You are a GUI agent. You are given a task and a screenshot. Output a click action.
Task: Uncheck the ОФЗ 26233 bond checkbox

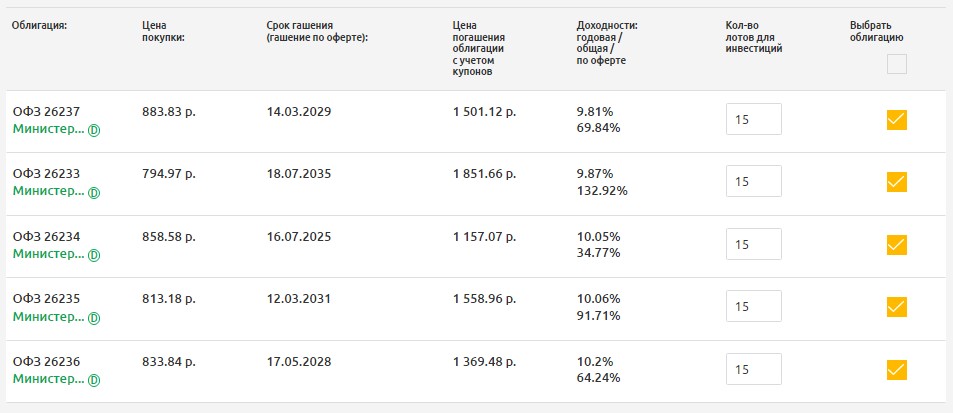[x=896, y=182]
